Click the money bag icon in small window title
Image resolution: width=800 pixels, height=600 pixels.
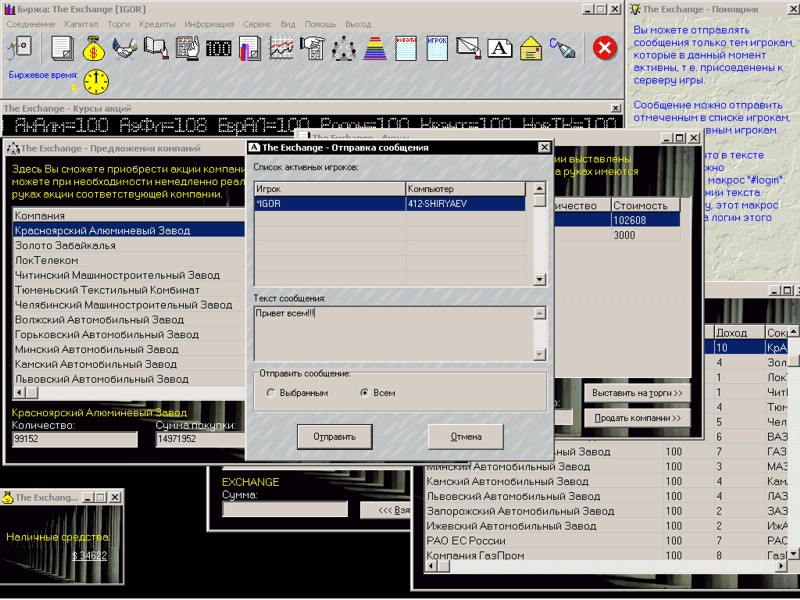click(x=8, y=497)
